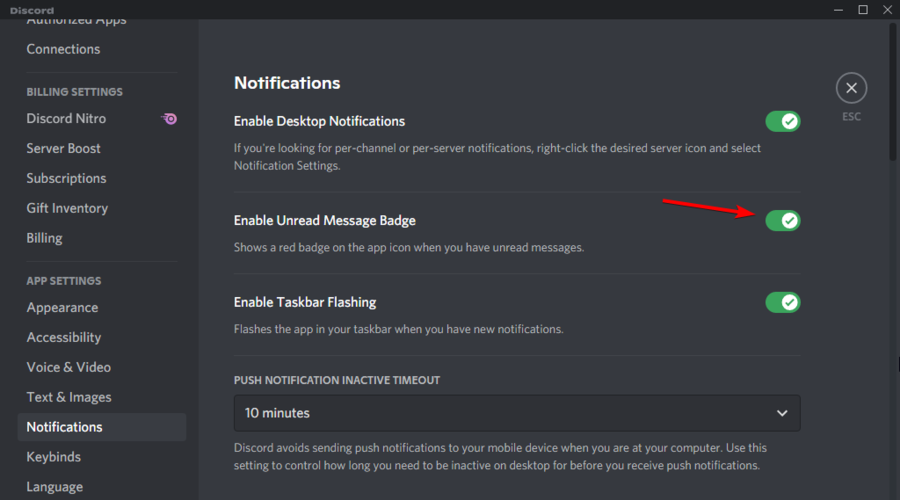This screenshot has height=500, width=900.
Task: Open the Connections settings page
Action: (63, 49)
